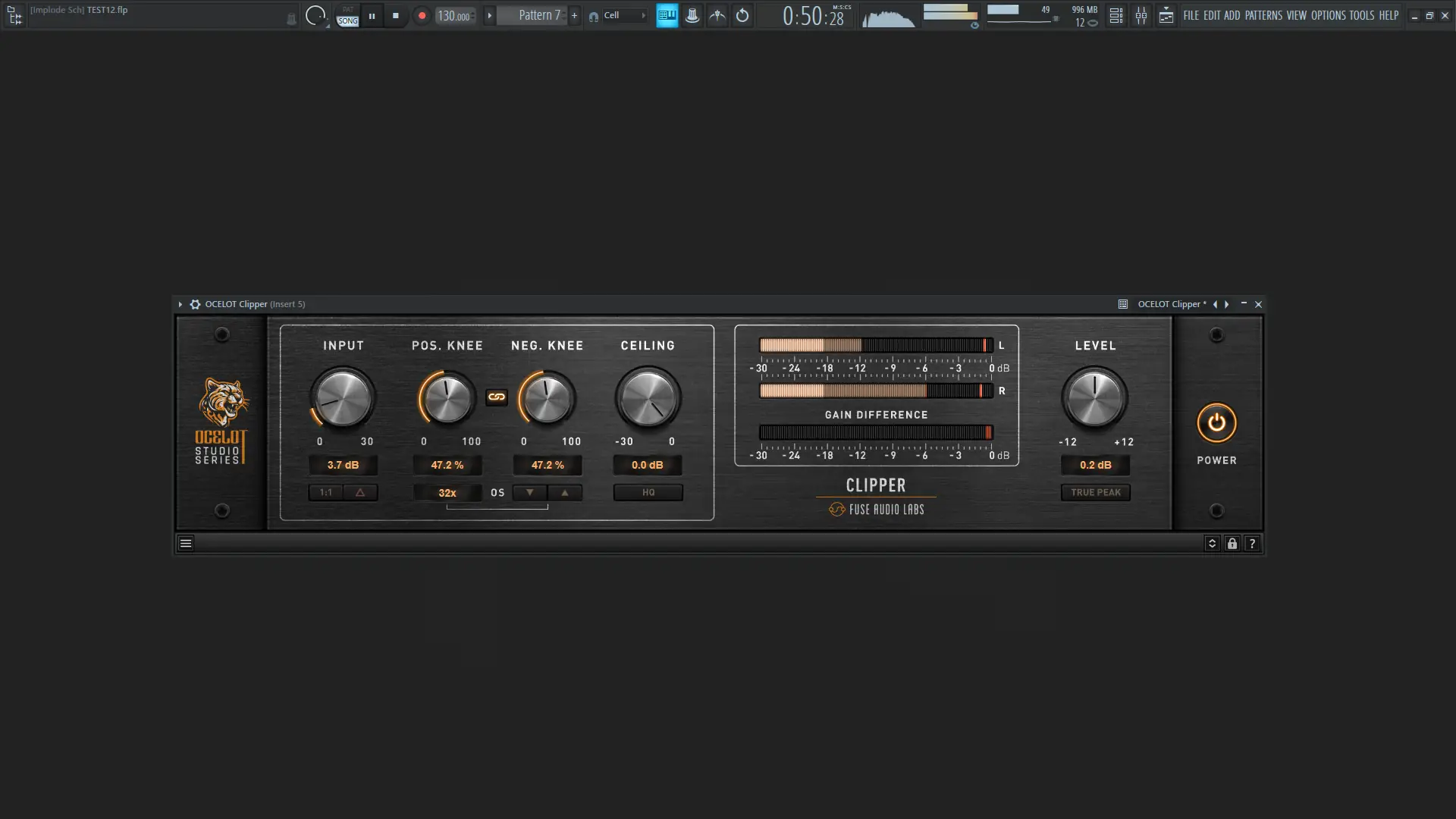Expand the plugin window options arrow
1456x819 pixels.
[x=180, y=304]
